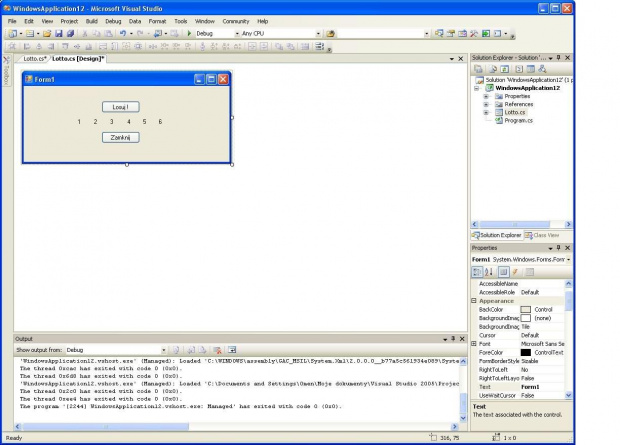Open the Form1 object selector dropdown in Properties
The height and width of the screenshot is (445, 620).
pyautogui.click(x=569, y=259)
